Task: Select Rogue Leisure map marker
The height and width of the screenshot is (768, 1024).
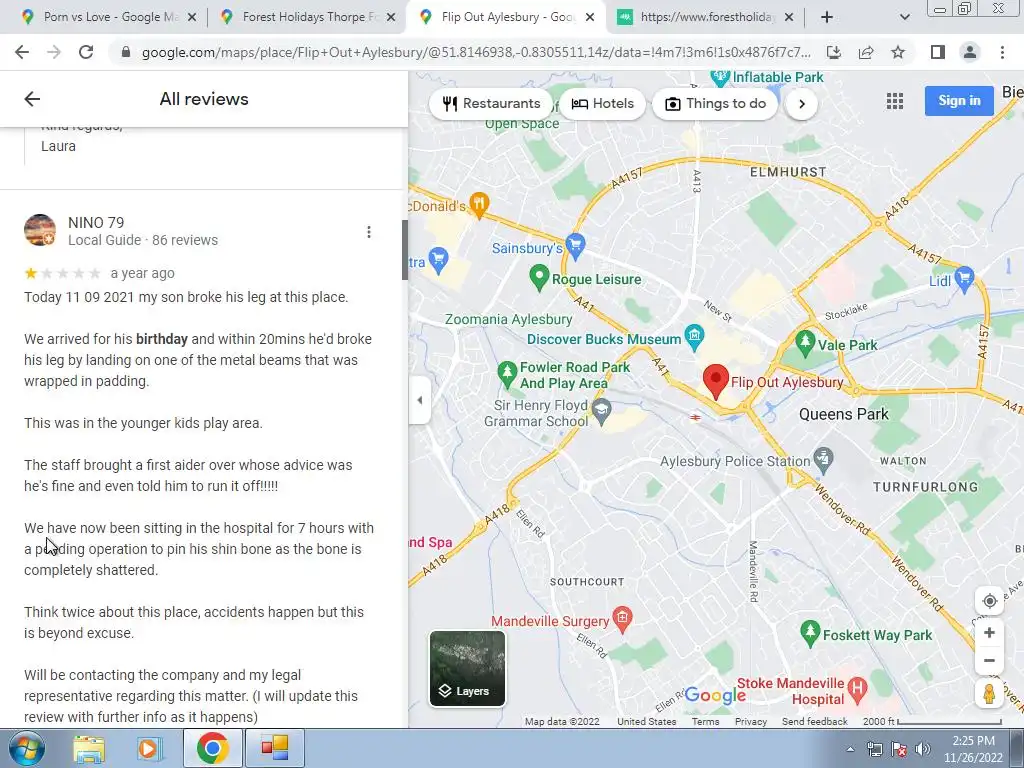Action: click(539, 278)
